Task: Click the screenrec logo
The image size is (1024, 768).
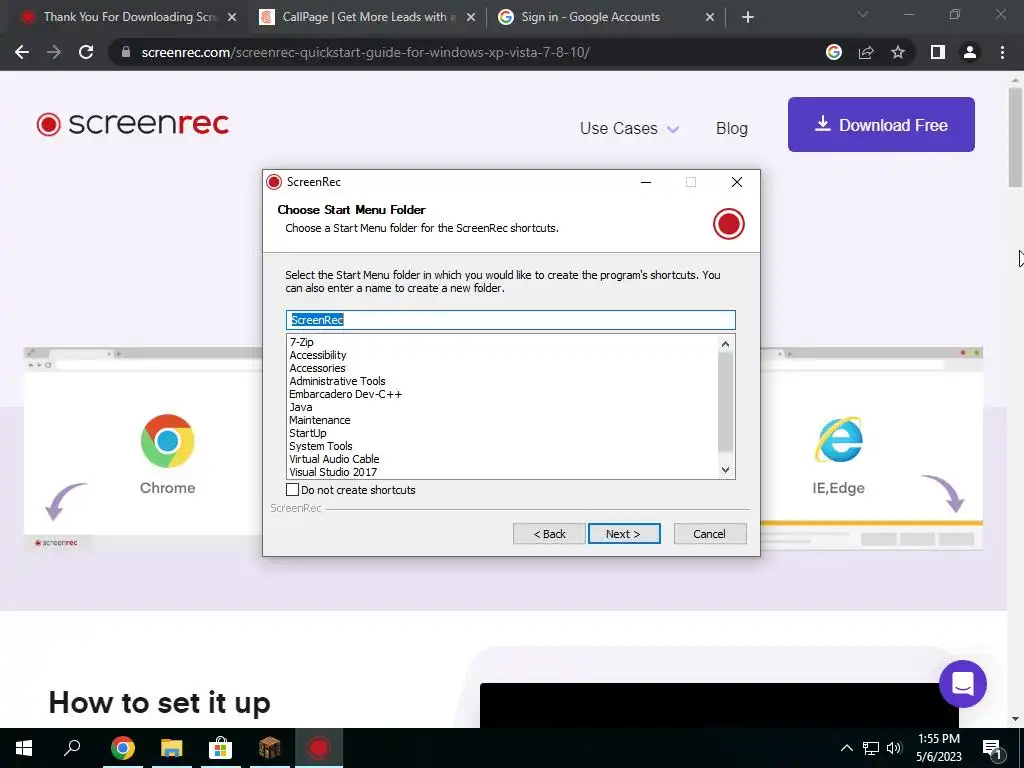Action: 133,123
